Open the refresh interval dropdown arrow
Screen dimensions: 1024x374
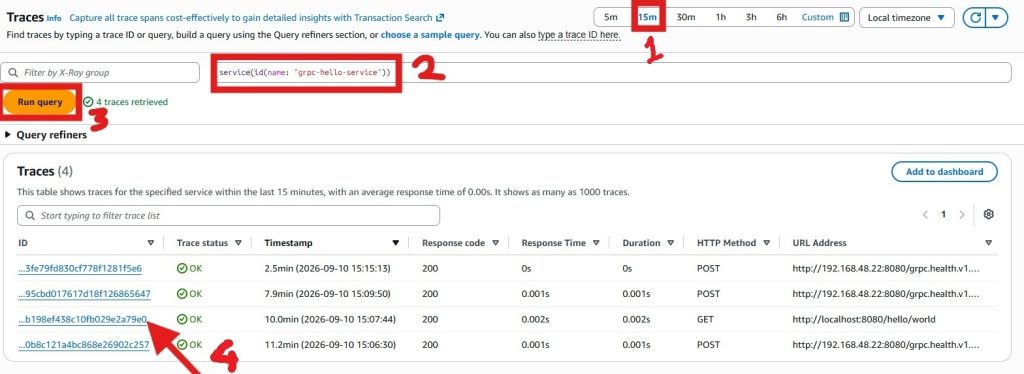pos(996,18)
